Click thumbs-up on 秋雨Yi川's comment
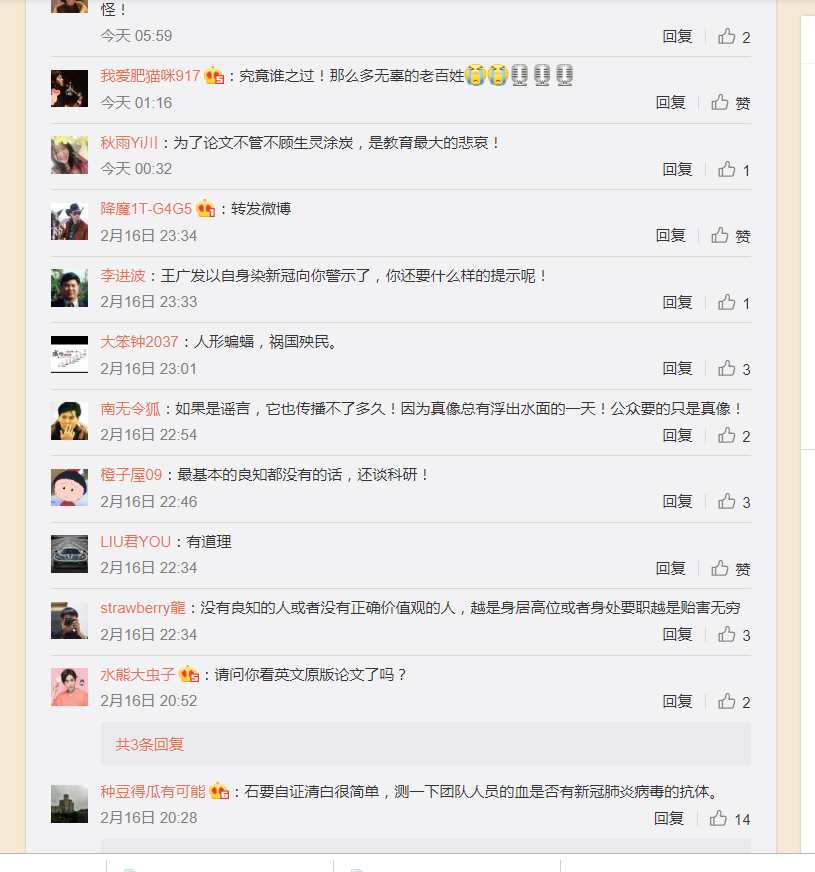 click(727, 169)
